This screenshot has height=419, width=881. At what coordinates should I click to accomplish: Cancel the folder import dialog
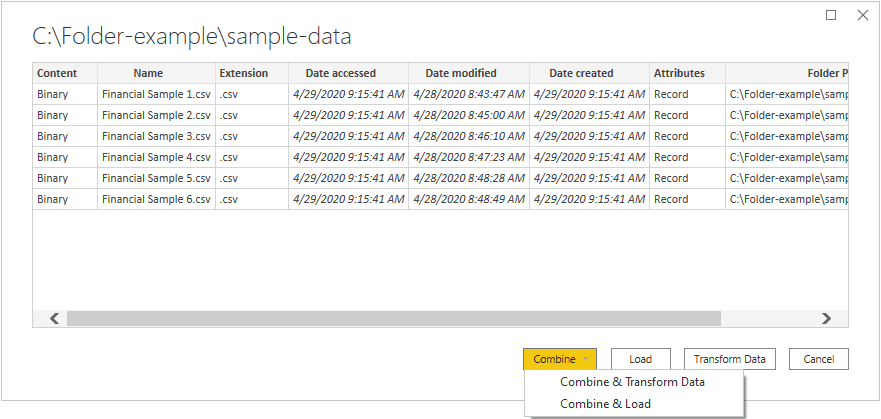click(x=818, y=359)
